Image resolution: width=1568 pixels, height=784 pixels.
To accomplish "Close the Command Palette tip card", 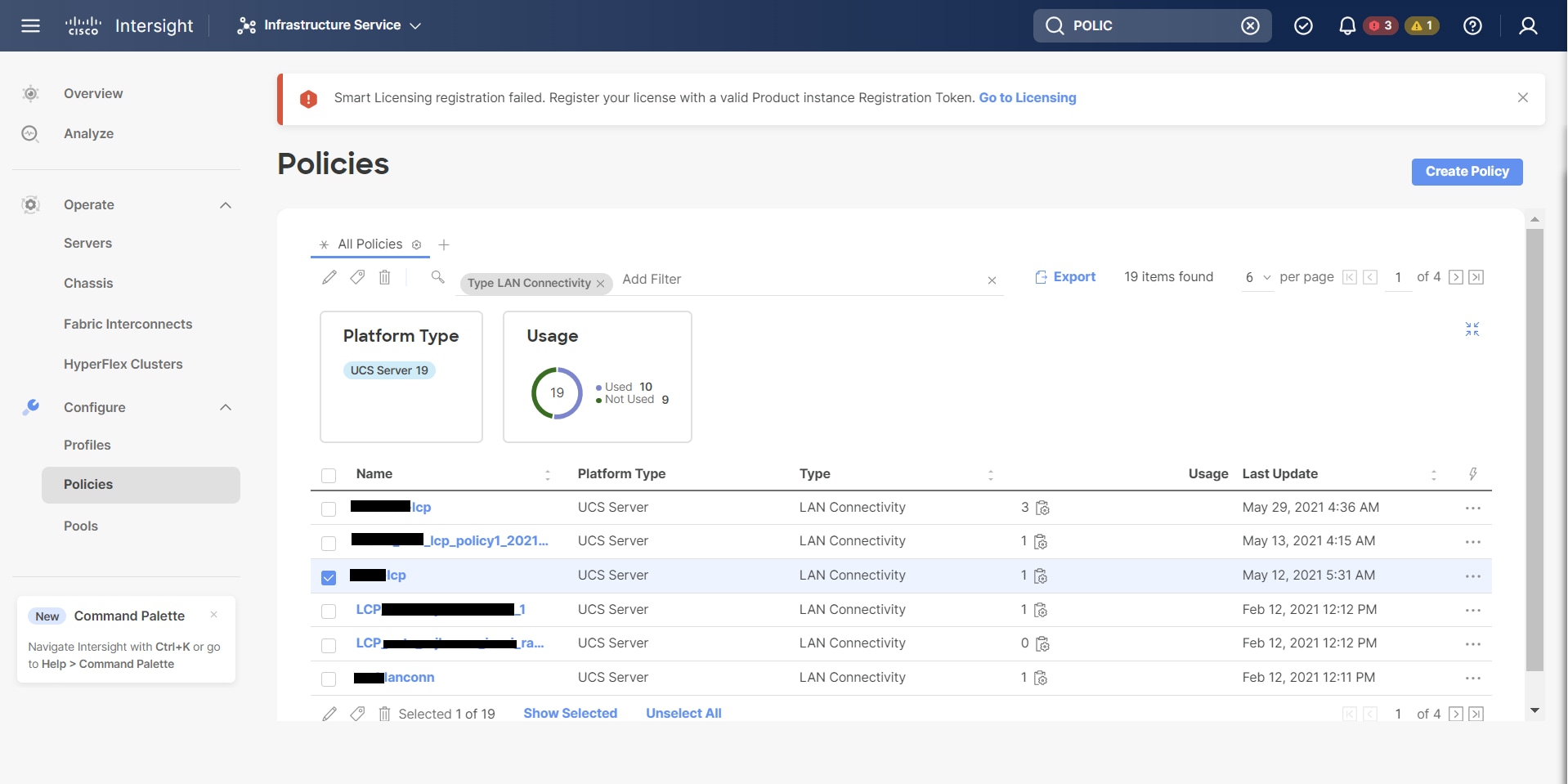I will pos(213,615).
